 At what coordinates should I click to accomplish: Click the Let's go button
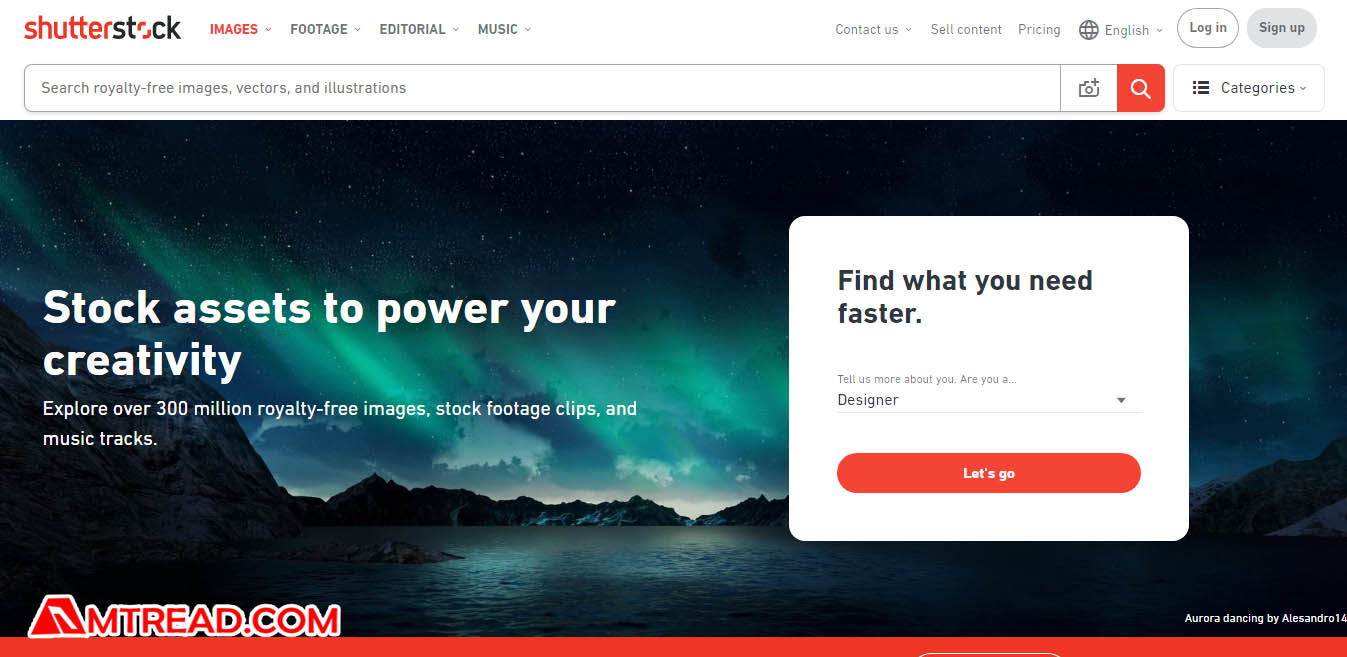988,473
